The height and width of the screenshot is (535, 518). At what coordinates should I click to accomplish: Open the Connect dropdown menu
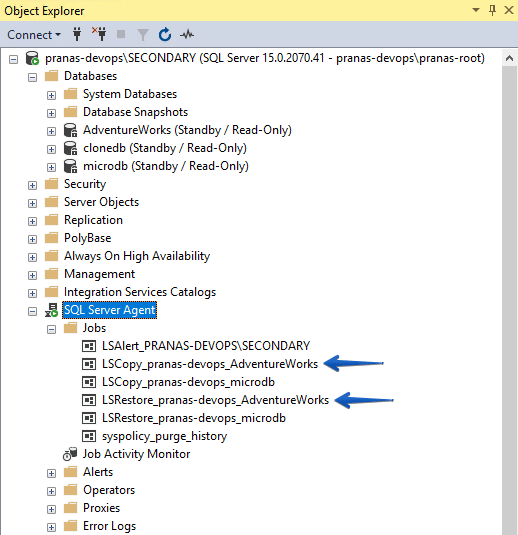click(x=34, y=34)
